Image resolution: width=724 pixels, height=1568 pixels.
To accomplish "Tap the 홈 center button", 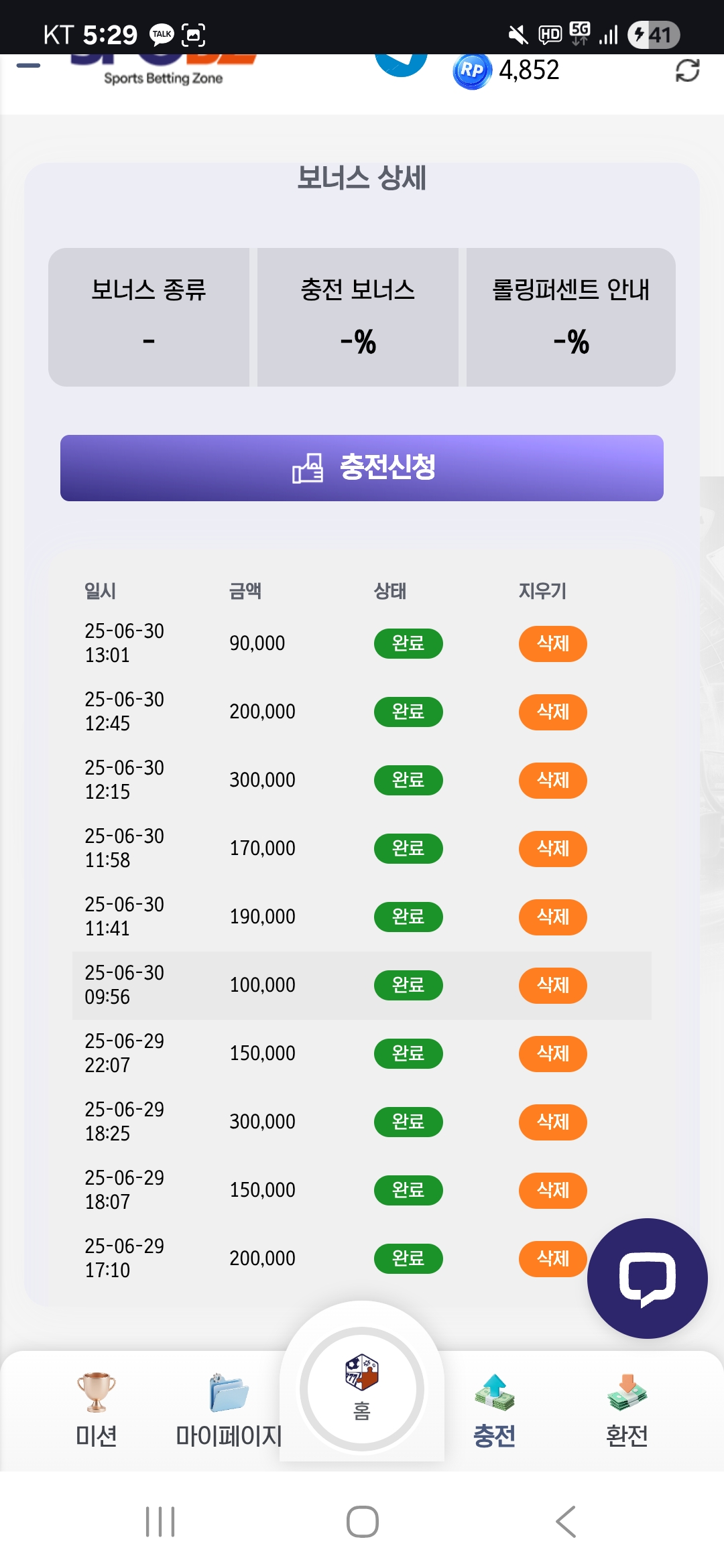I will 362,1388.
